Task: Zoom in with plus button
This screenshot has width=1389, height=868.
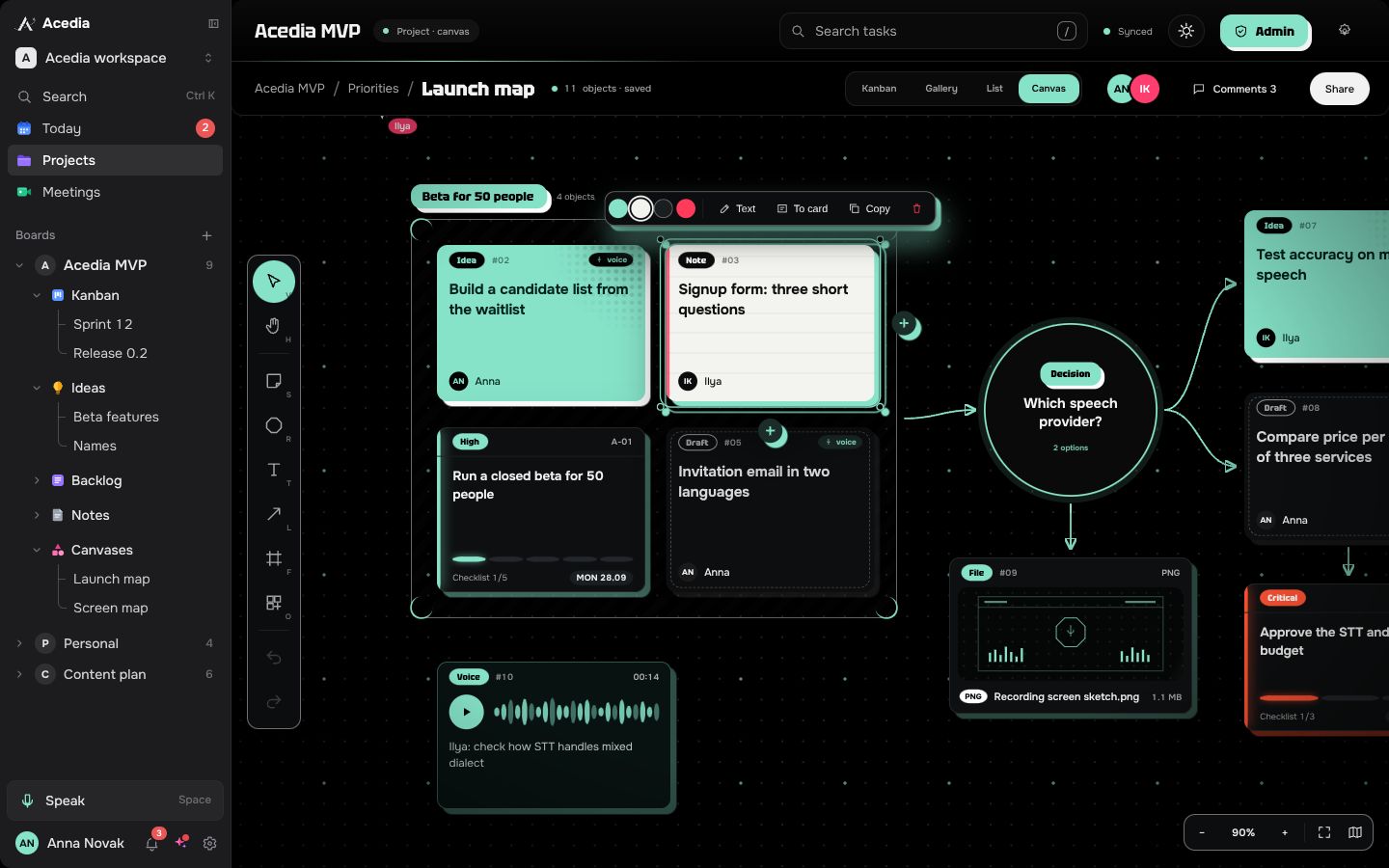Action: [x=1285, y=832]
